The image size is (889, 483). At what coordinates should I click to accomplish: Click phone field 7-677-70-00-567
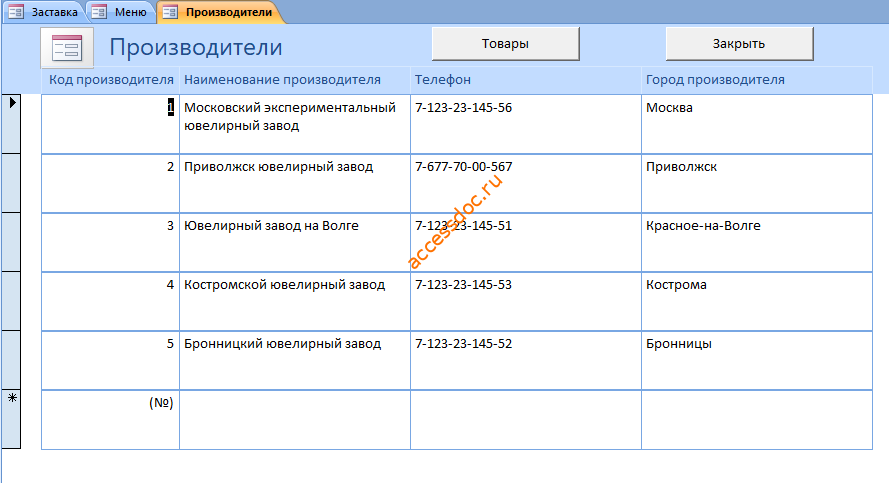coord(526,183)
